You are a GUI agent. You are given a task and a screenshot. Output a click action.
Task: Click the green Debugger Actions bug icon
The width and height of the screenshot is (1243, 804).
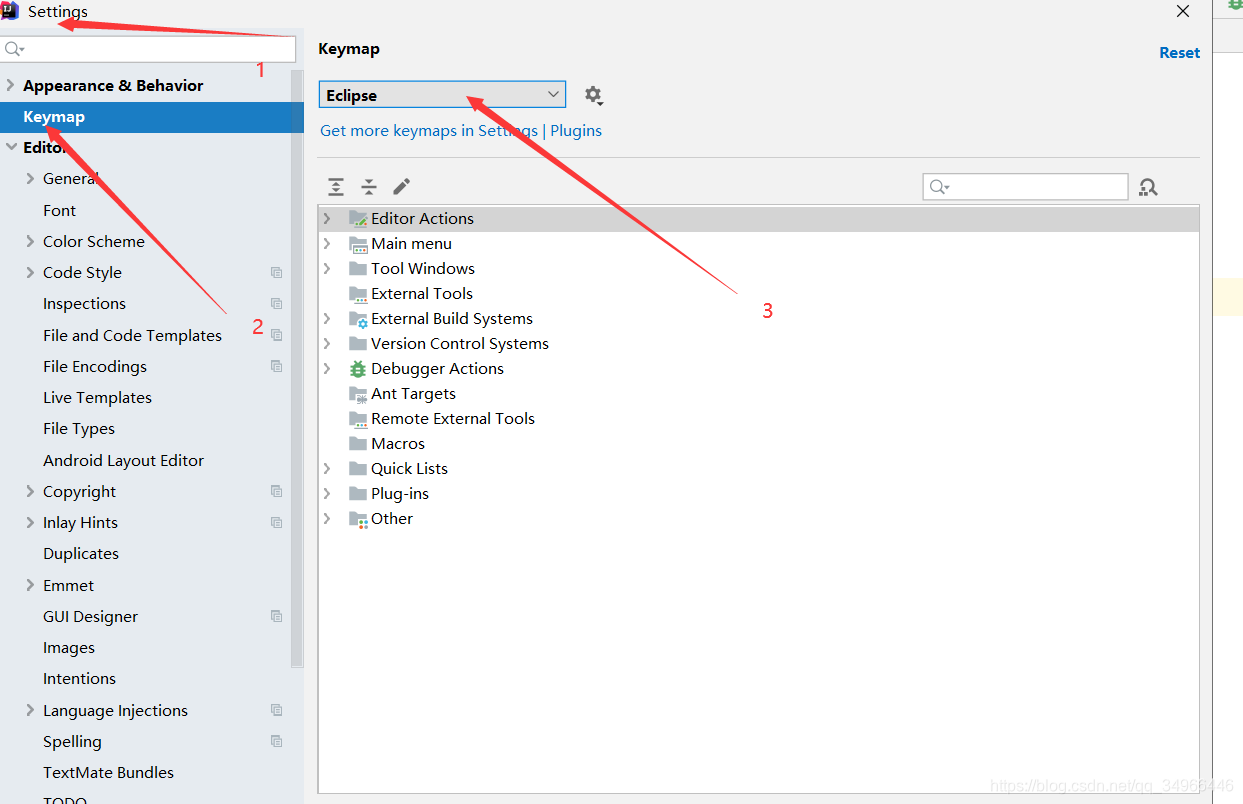pos(358,369)
